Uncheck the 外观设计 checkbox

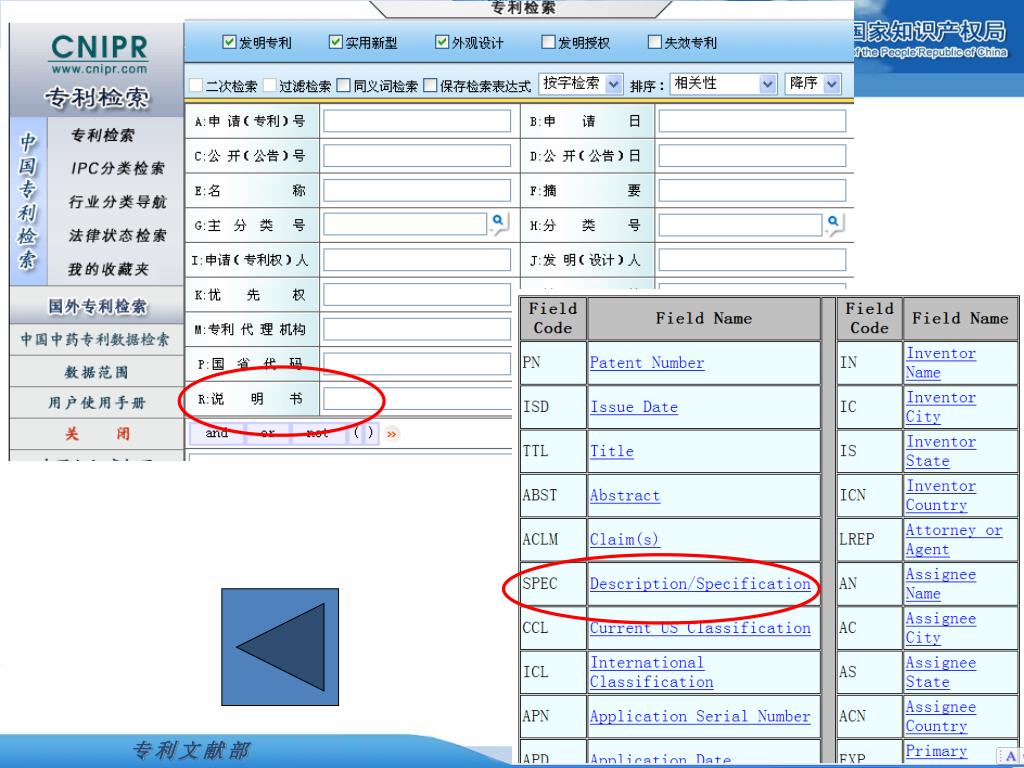click(x=441, y=42)
